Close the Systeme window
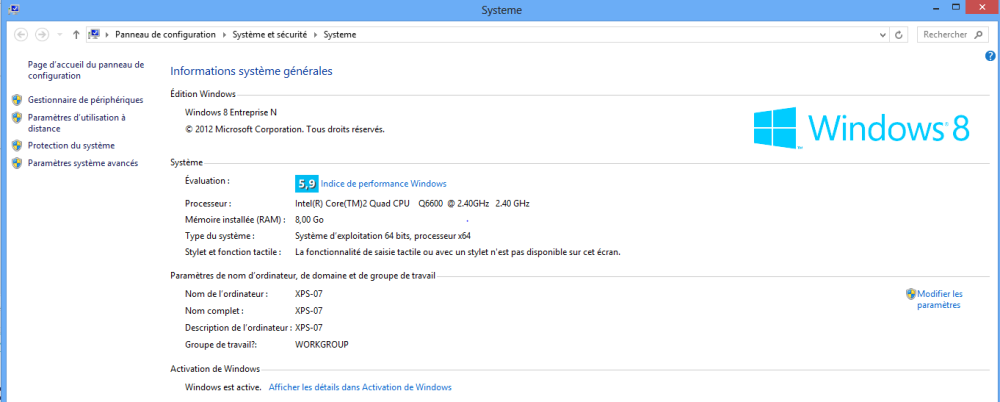The height and width of the screenshot is (402, 1000). coord(983,7)
